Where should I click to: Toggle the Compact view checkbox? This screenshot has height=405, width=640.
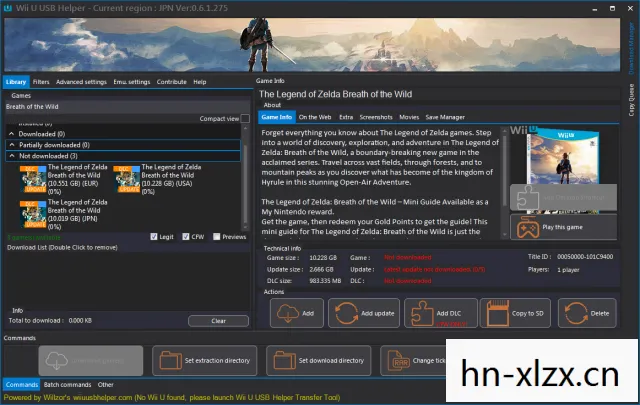coord(245,118)
